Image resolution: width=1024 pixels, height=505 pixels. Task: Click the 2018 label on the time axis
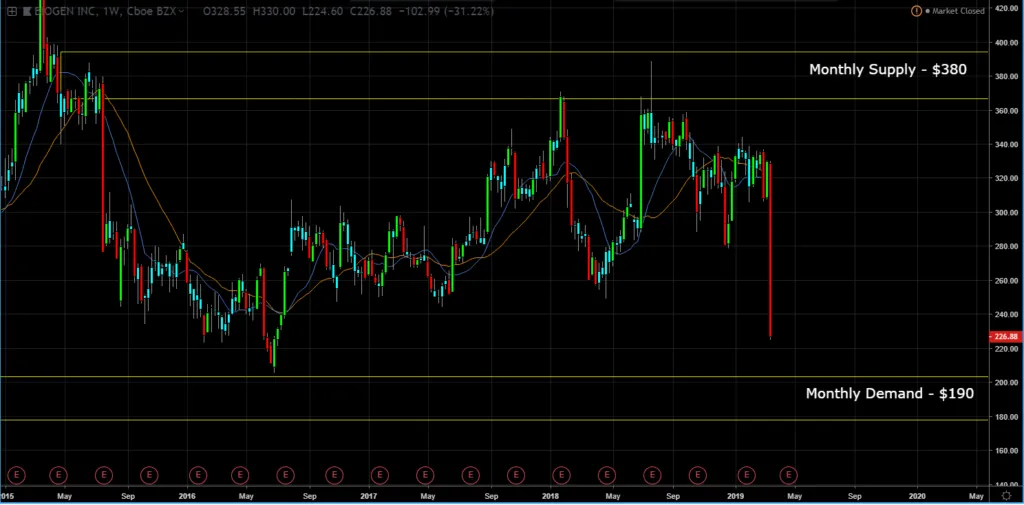551,495
